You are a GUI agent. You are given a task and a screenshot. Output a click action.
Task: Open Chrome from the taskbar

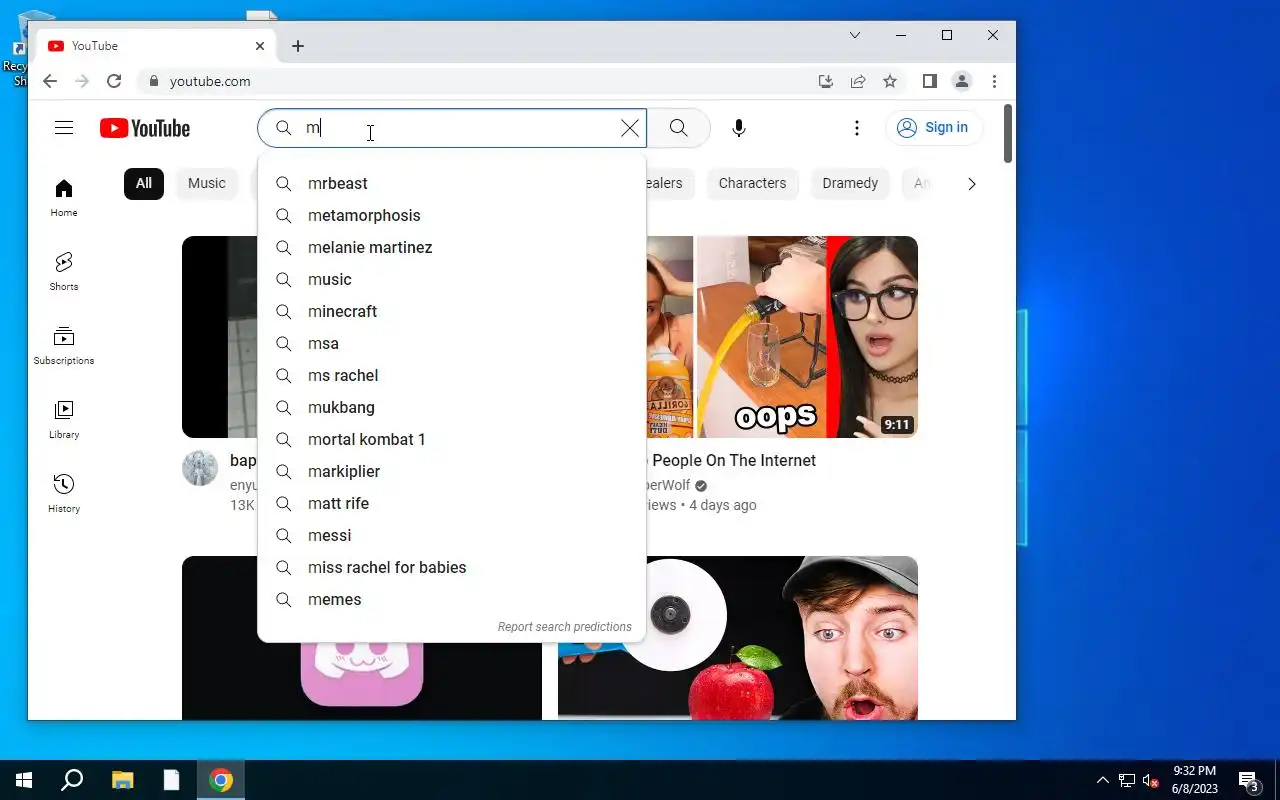tap(221, 780)
